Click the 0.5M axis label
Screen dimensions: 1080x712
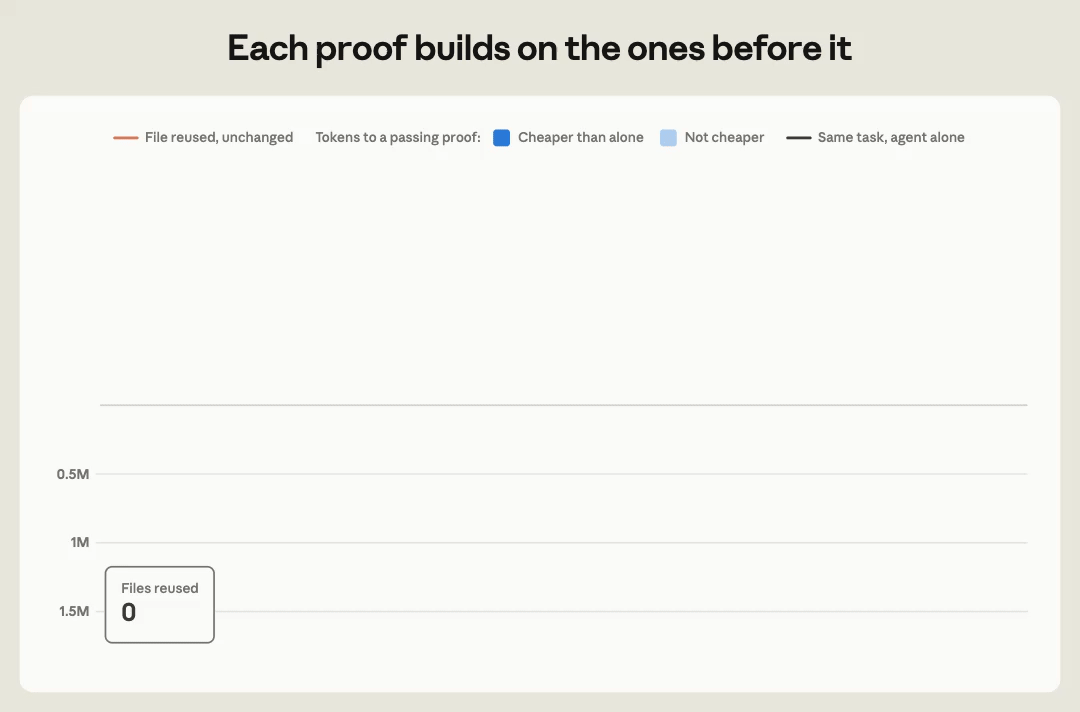click(73, 474)
